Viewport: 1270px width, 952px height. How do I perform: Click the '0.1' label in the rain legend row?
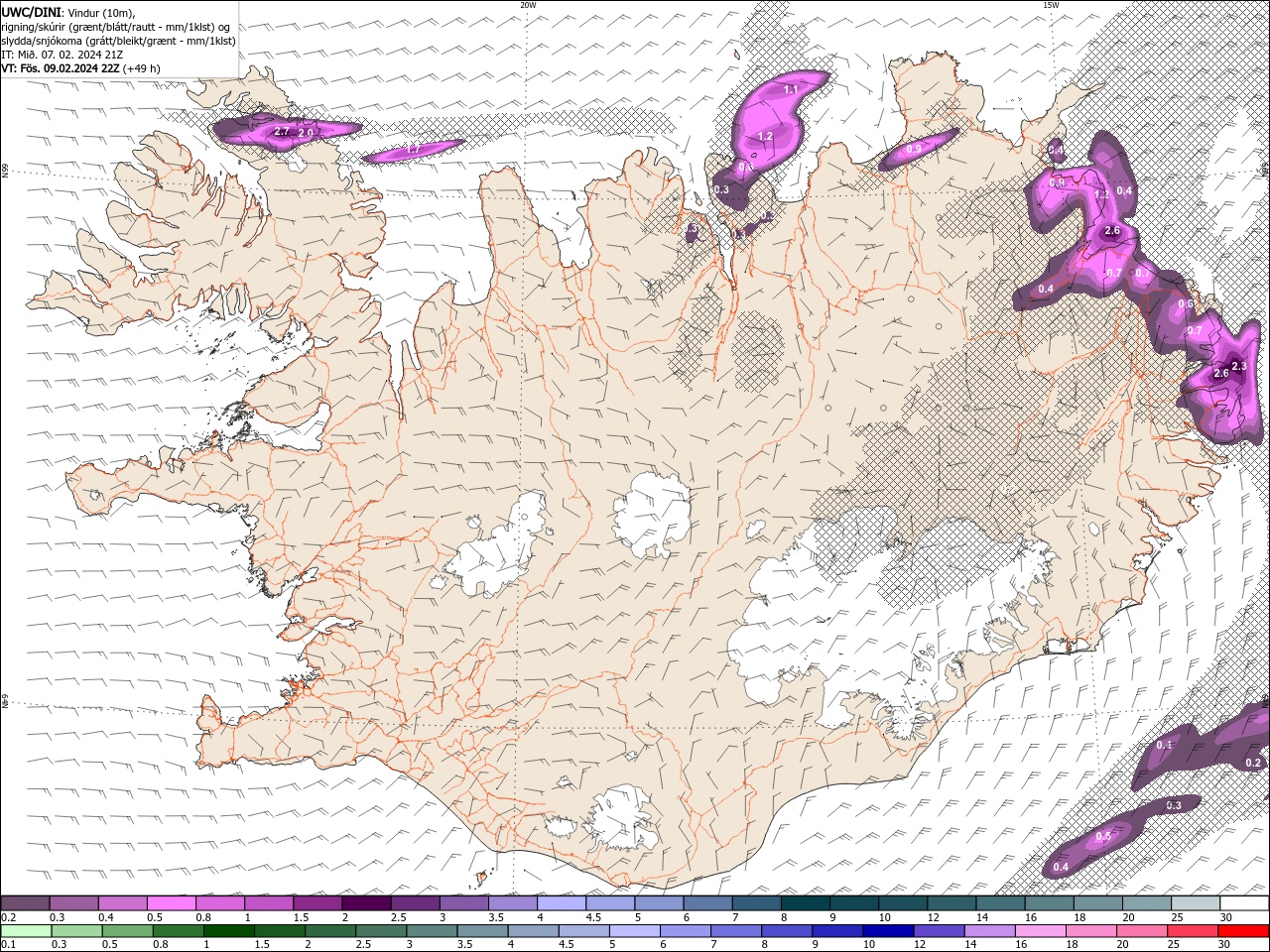coord(8,944)
